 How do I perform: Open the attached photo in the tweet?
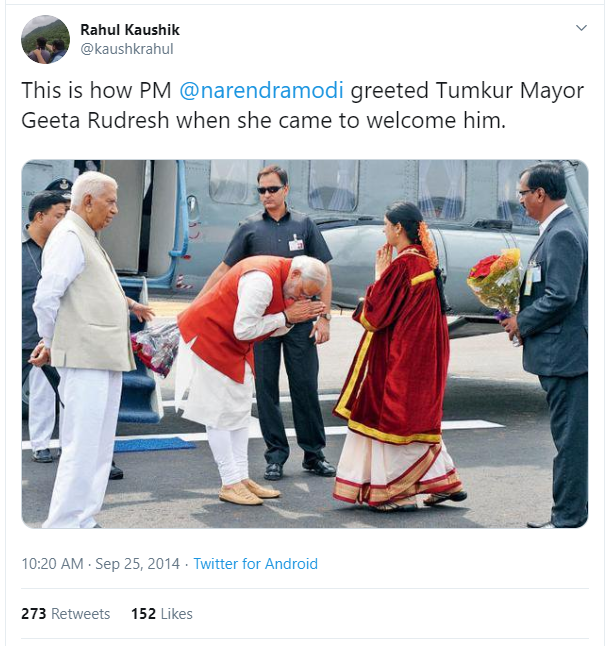coord(305,344)
